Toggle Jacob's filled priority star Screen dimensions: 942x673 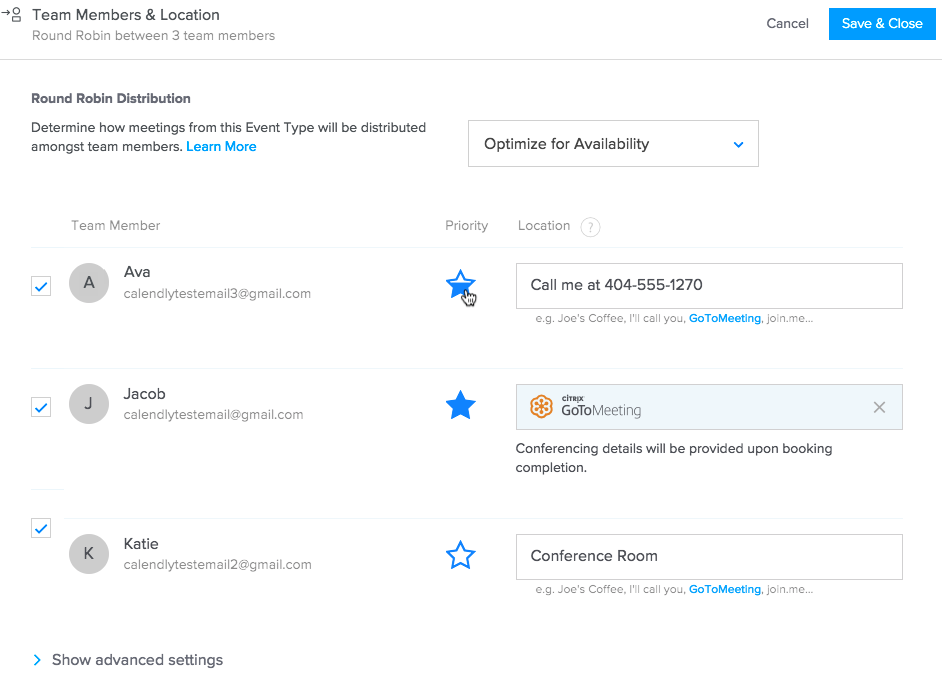pos(460,405)
